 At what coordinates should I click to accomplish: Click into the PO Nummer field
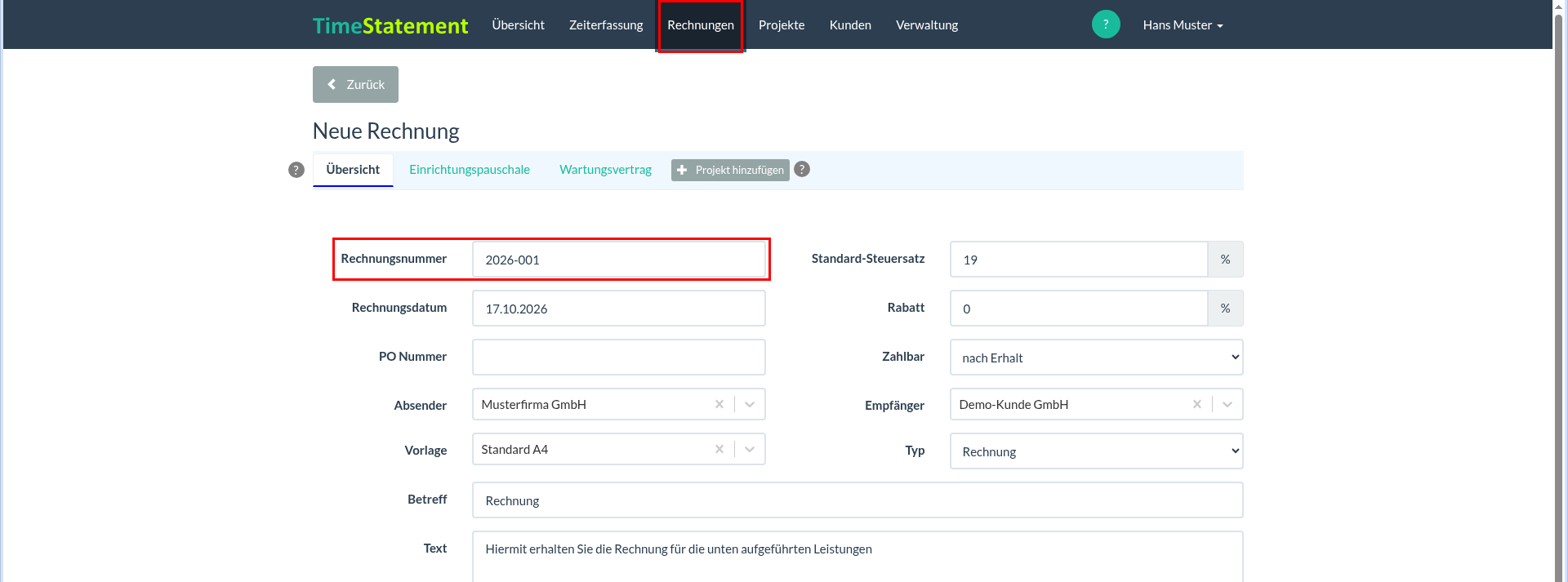(619, 358)
